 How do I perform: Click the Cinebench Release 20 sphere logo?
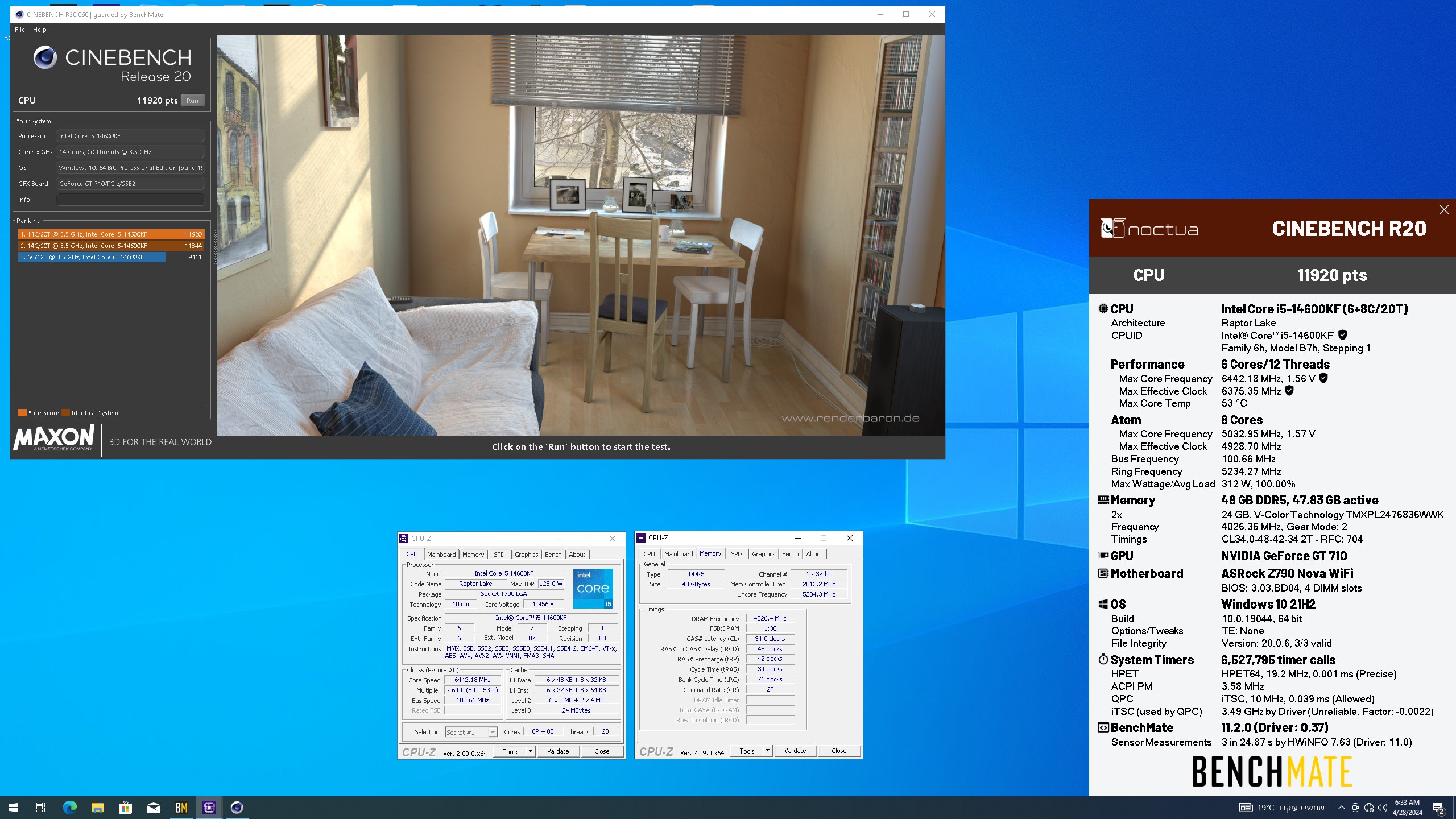pos(45,57)
